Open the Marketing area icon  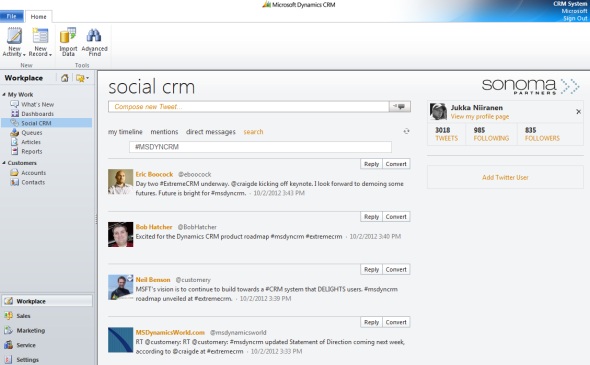pyautogui.click(x=8, y=330)
